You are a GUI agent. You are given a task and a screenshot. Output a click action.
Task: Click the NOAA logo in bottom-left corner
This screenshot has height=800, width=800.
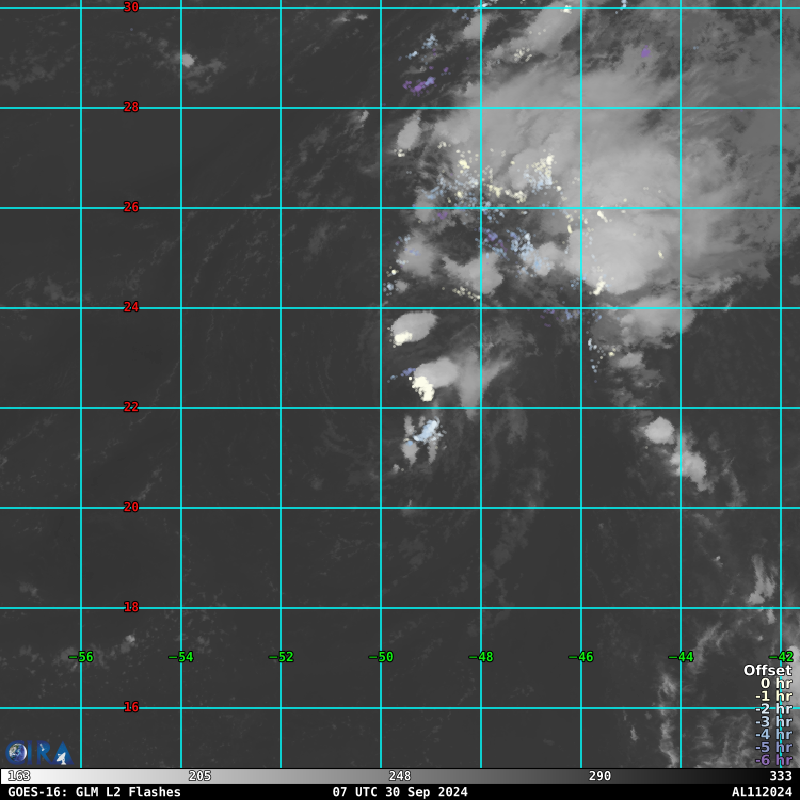click(x=17, y=752)
